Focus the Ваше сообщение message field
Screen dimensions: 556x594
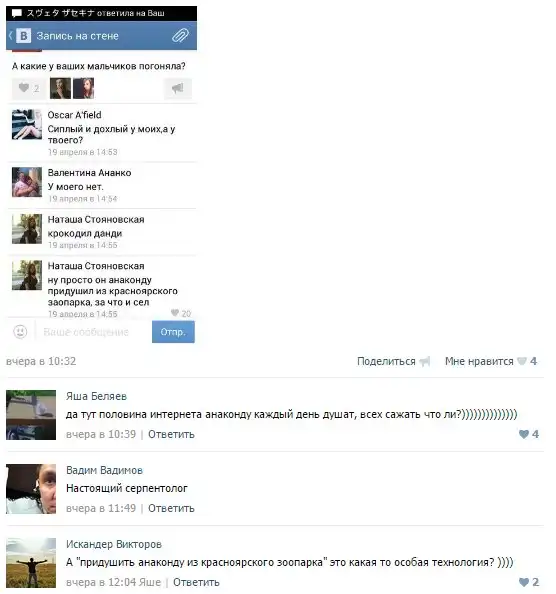pos(94,332)
